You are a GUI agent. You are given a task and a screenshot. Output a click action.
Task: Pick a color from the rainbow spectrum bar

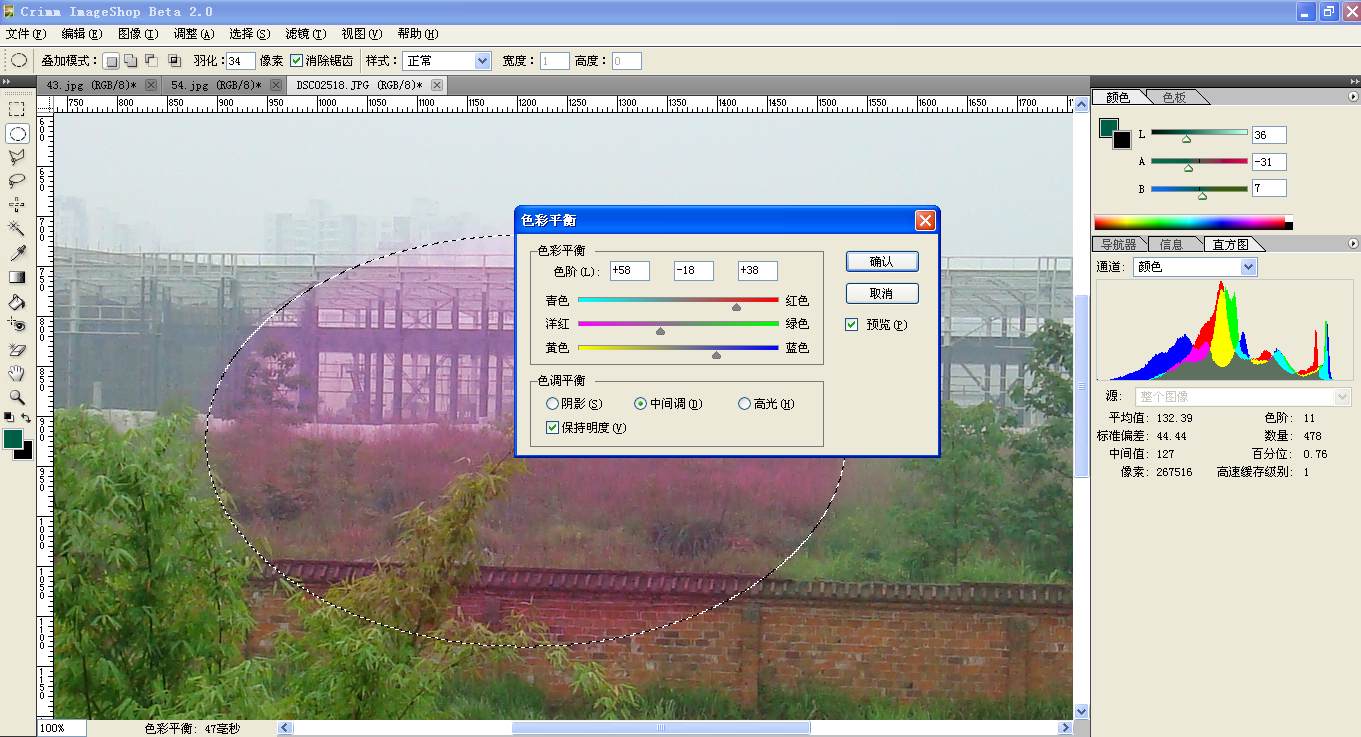[1193, 223]
